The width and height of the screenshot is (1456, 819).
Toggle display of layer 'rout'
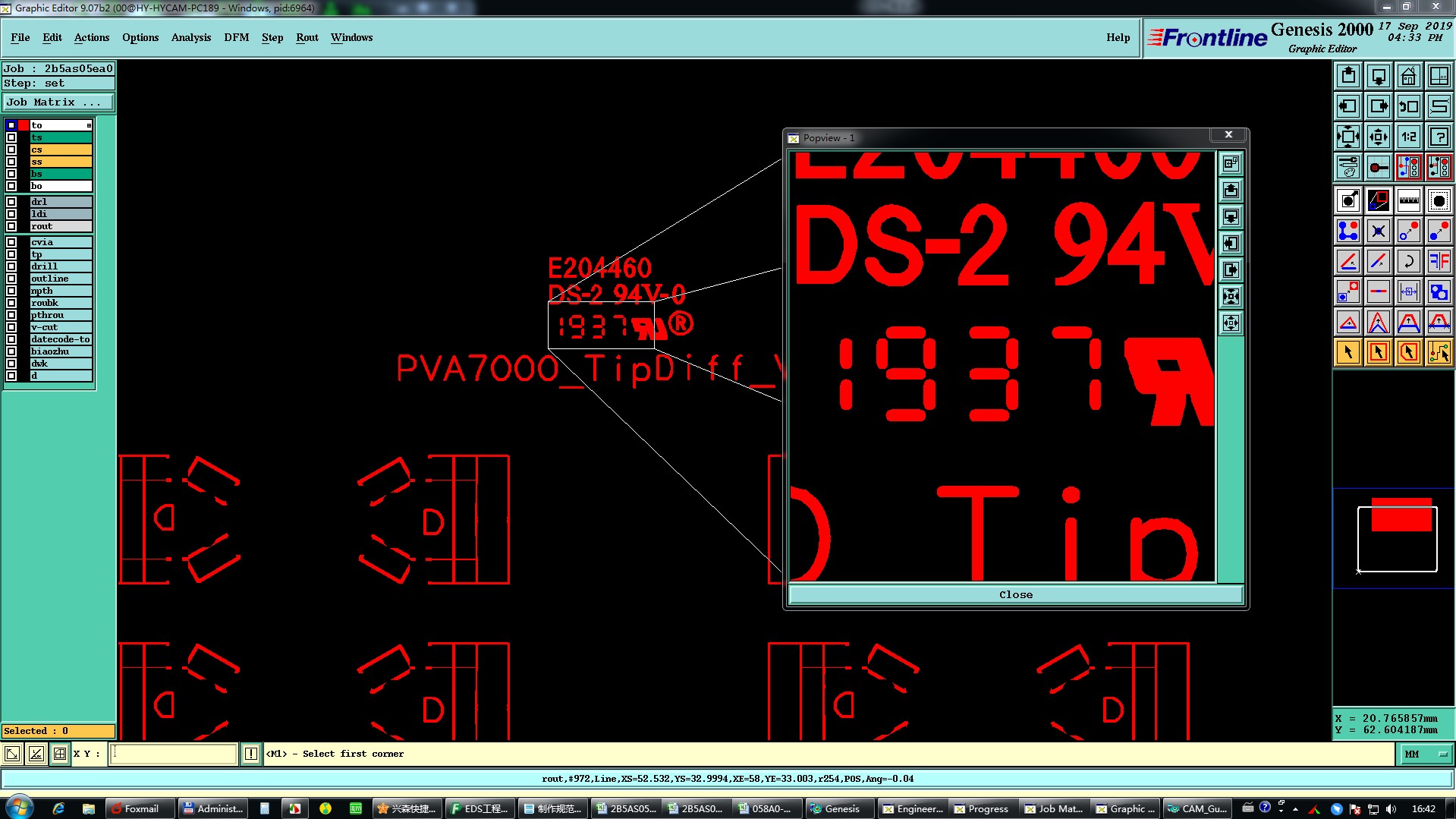(x=11, y=226)
